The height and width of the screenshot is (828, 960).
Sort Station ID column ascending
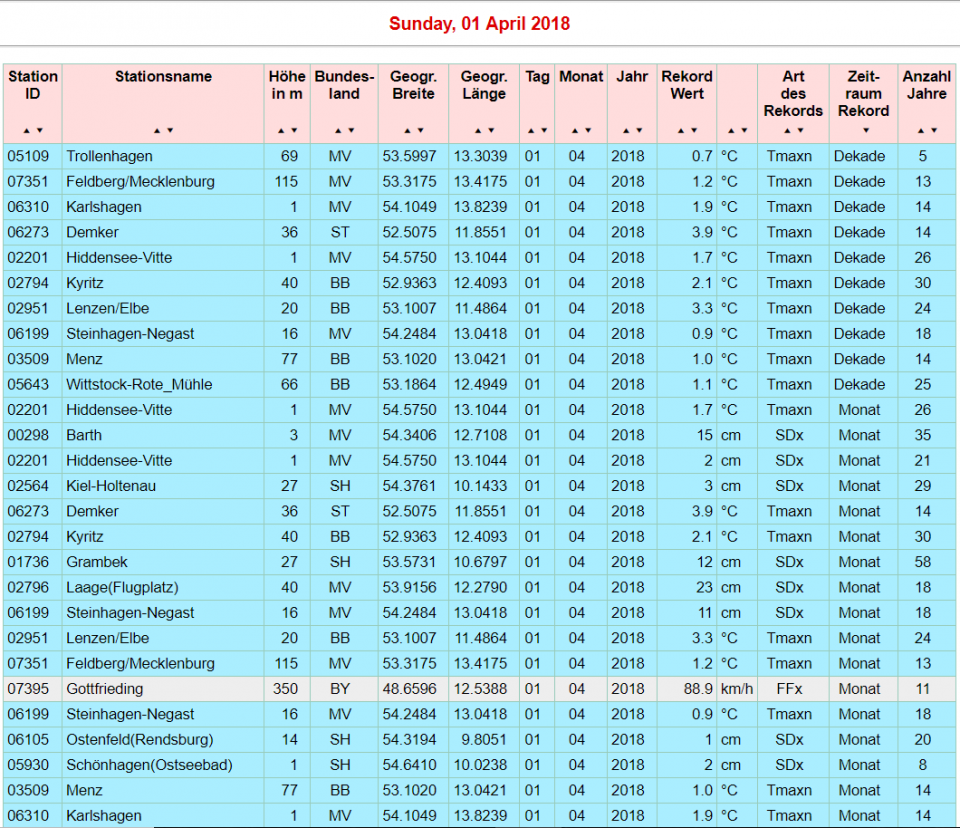tap(28, 130)
